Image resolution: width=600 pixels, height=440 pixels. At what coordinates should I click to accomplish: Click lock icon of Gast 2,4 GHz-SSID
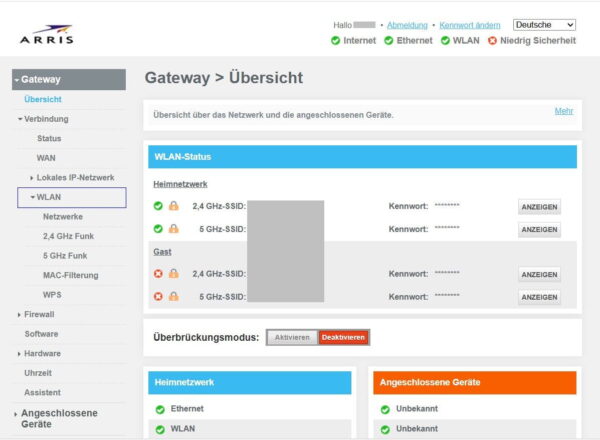[174, 274]
